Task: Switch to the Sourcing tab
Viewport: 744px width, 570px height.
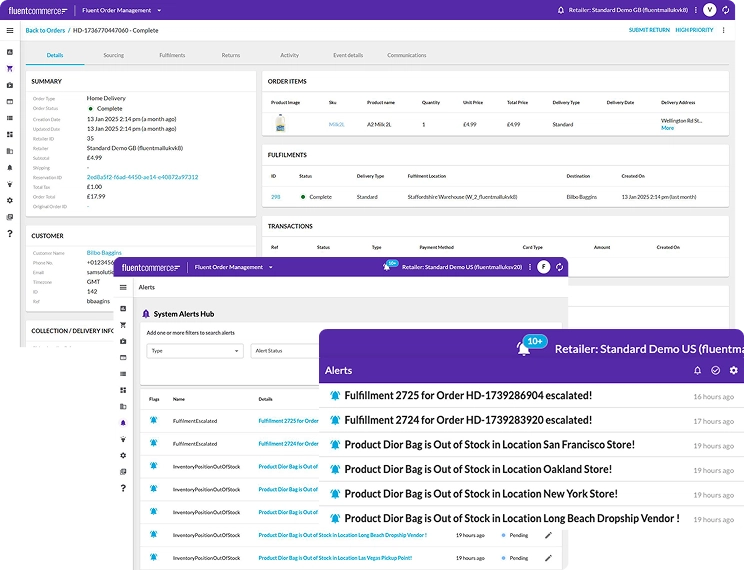Action: (113, 55)
